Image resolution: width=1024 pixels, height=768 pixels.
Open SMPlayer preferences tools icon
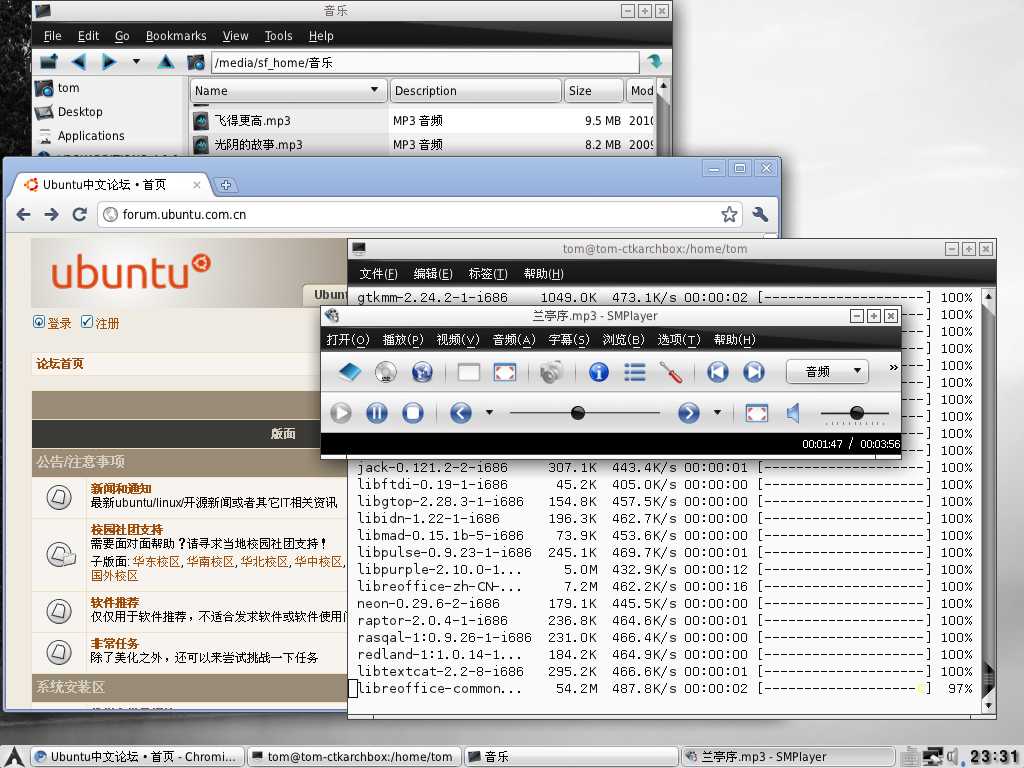(671, 372)
